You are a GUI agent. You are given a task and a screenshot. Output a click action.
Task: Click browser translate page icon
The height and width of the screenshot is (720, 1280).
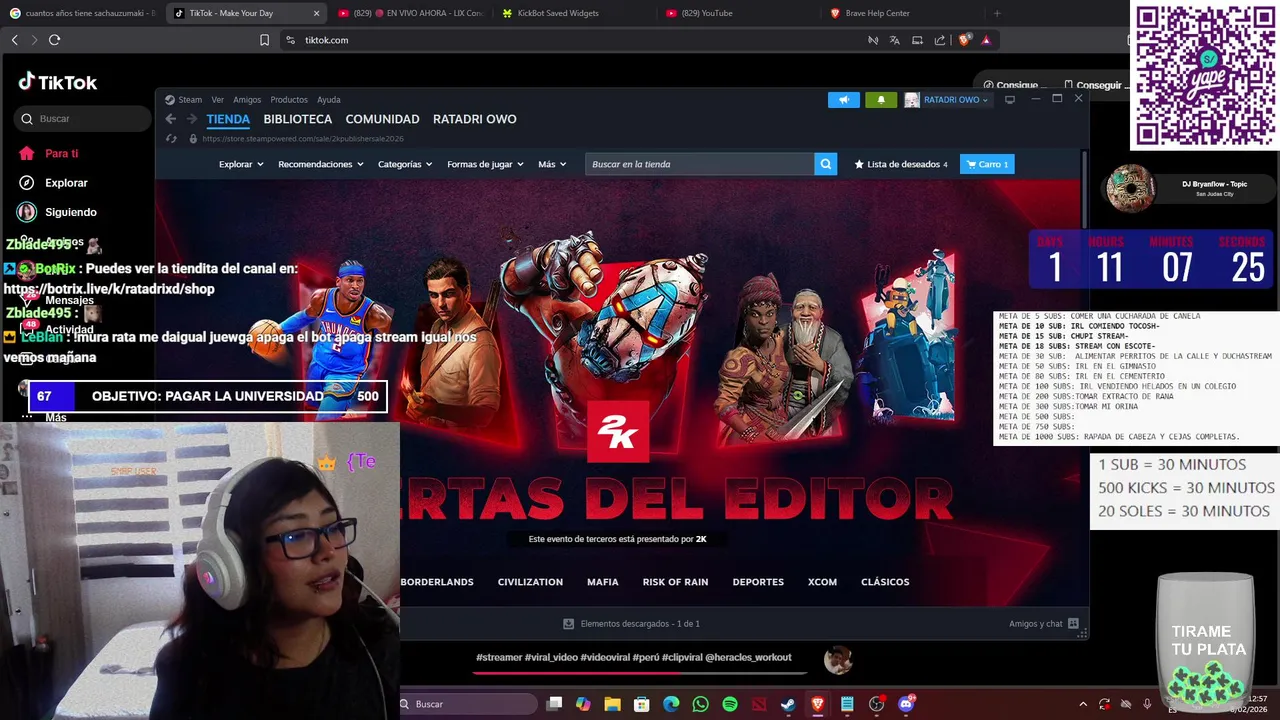894,40
